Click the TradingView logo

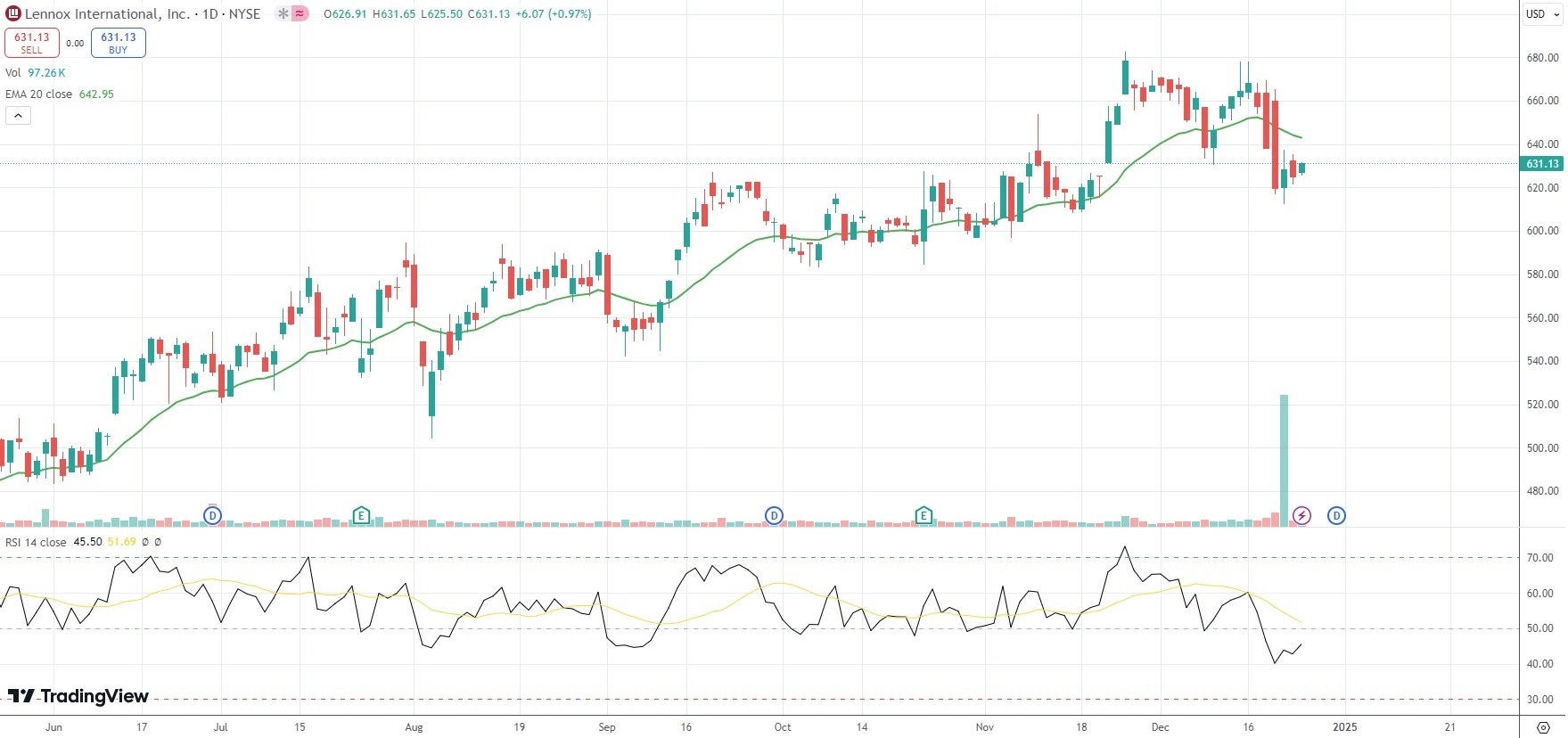point(78,696)
